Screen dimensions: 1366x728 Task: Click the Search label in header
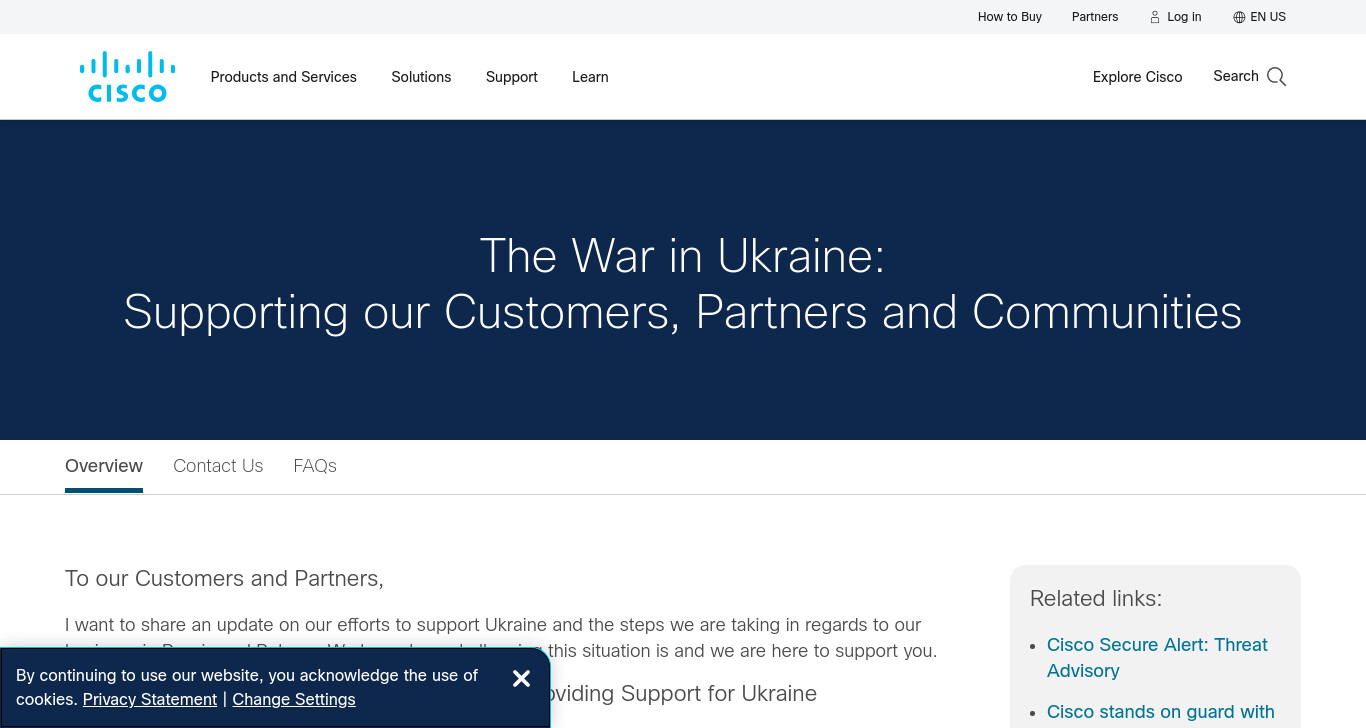(1236, 76)
